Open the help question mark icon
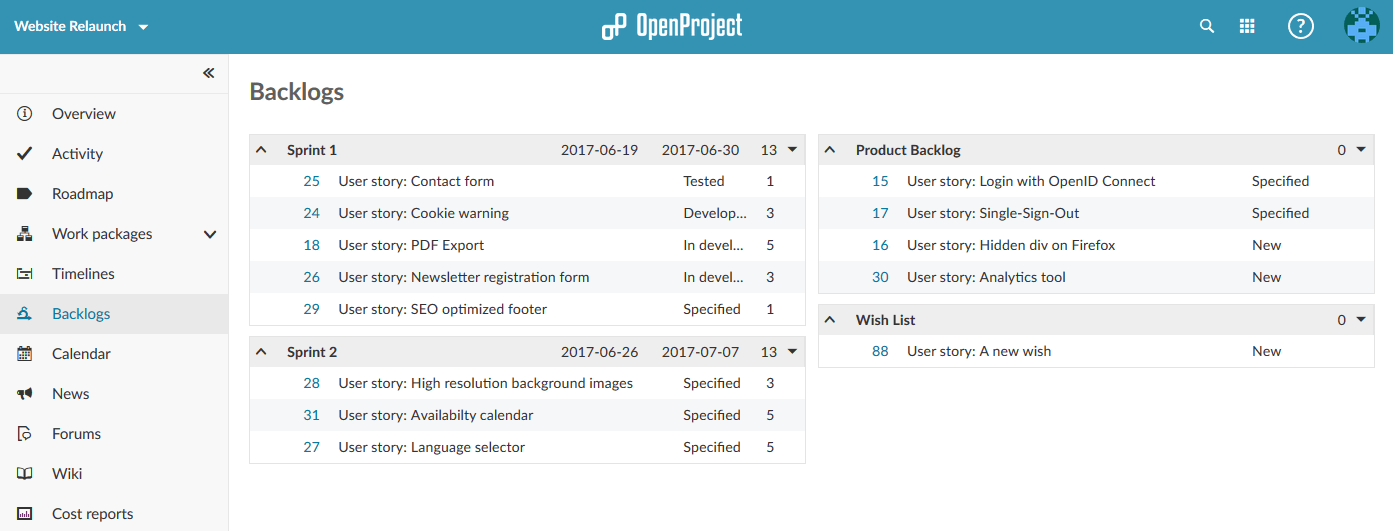Viewport: 1393px width, 531px height. click(1300, 27)
